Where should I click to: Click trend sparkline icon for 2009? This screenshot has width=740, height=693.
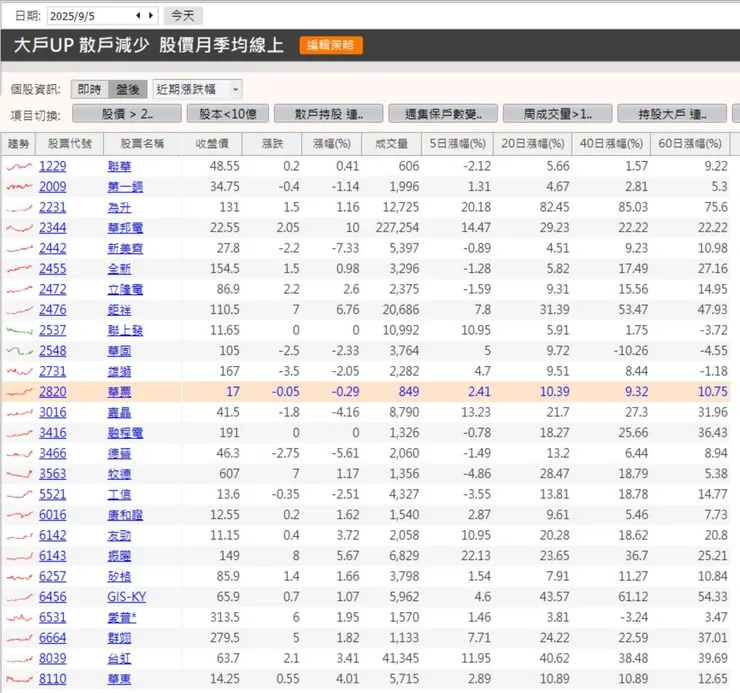click(x=19, y=187)
